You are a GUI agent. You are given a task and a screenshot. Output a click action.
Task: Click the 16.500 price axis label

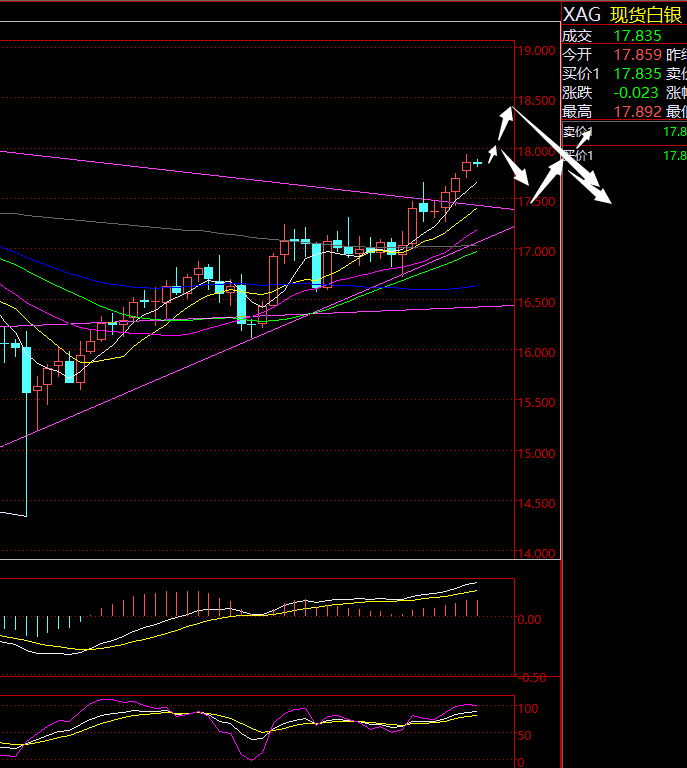point(537,302)
